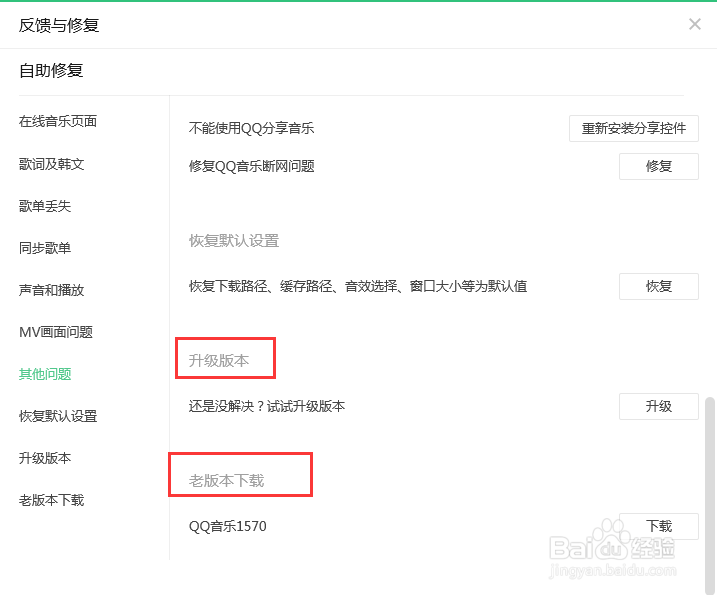Click the 修复QQ音乐断网问题 text
717x595 pixels.
251,166
